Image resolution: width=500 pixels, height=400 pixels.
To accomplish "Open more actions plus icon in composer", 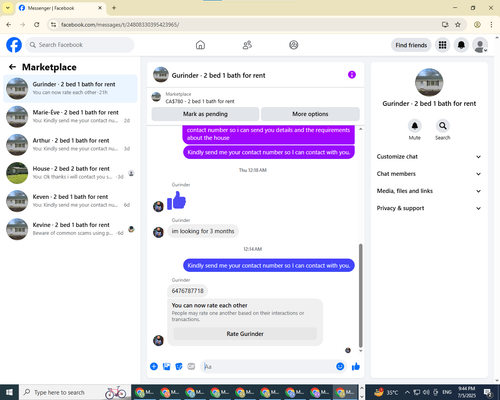I will [154, 367].
